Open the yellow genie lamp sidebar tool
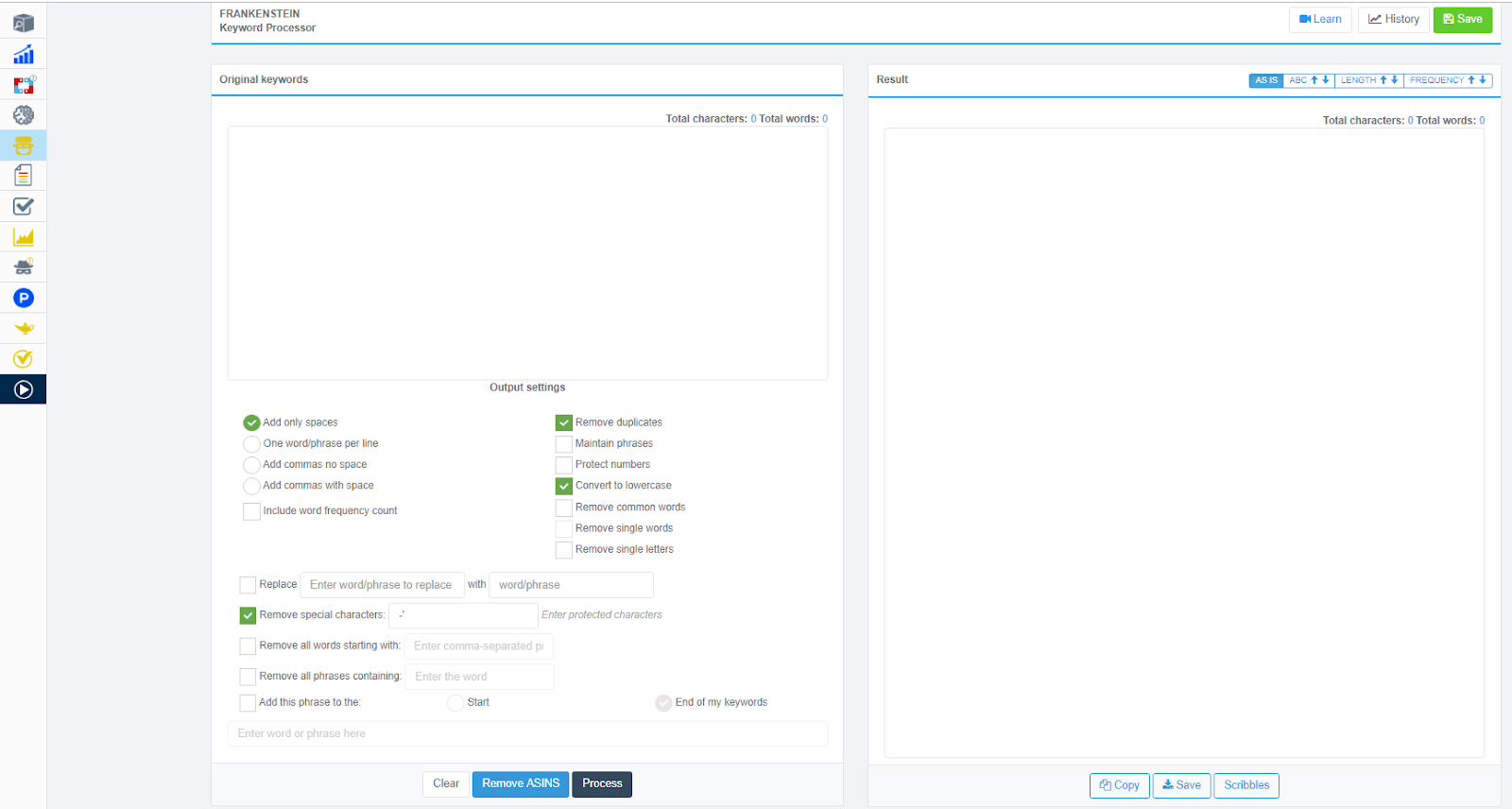 tap(24, 328)
